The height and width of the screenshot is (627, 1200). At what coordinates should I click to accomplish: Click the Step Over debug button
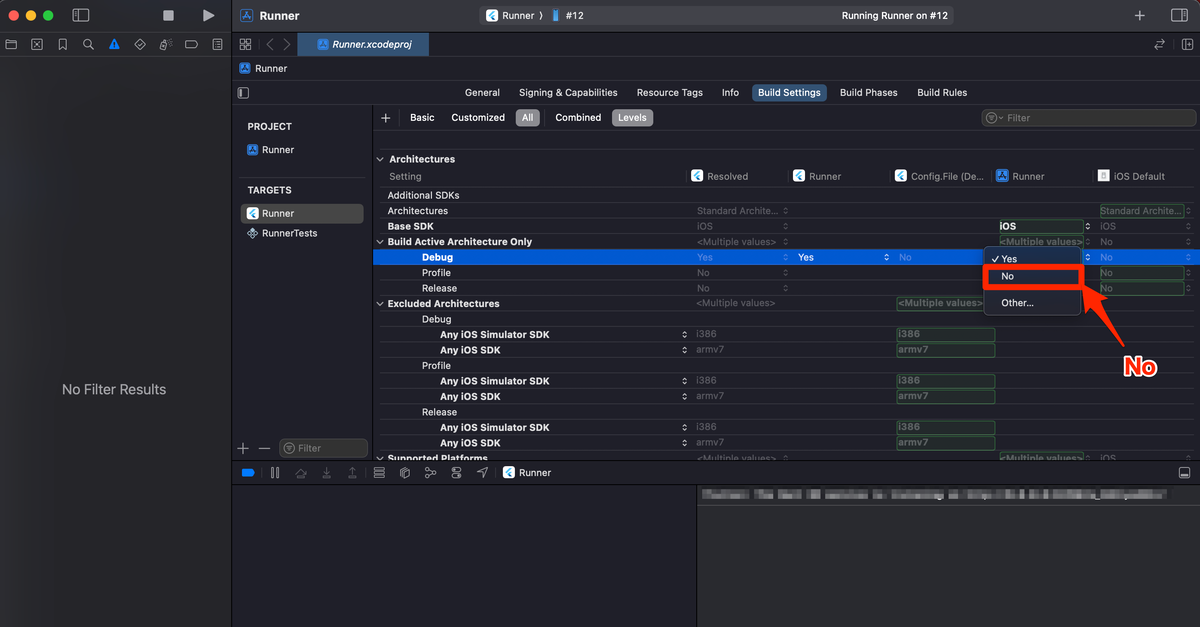[301, 472]
